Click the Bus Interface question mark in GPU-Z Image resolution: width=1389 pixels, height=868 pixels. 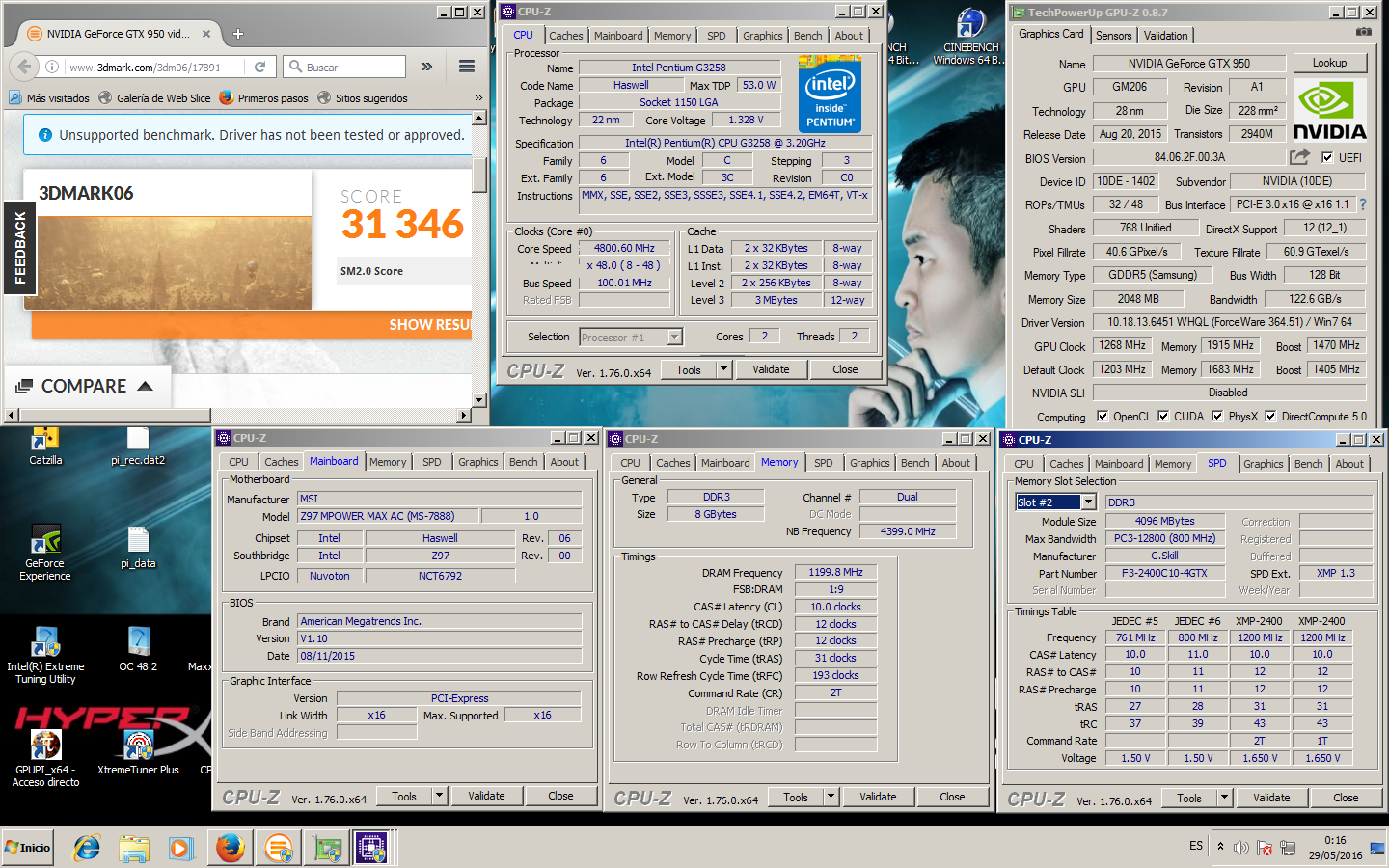1363,204
